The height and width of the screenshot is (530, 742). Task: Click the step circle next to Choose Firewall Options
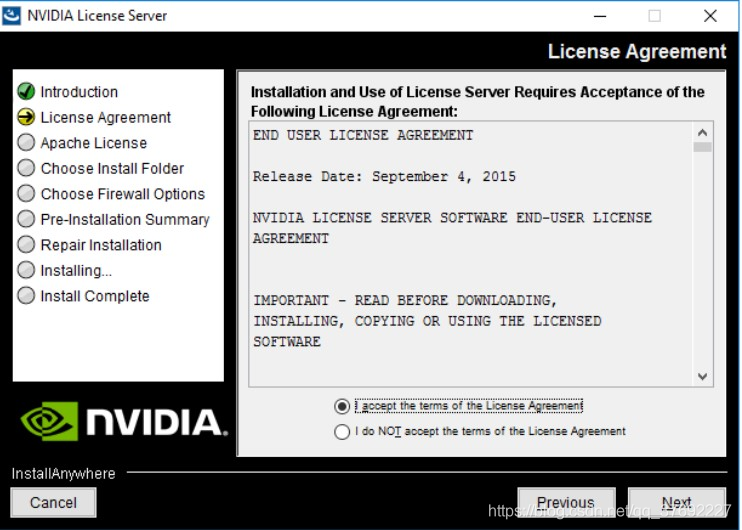click(x=26, y=194)
